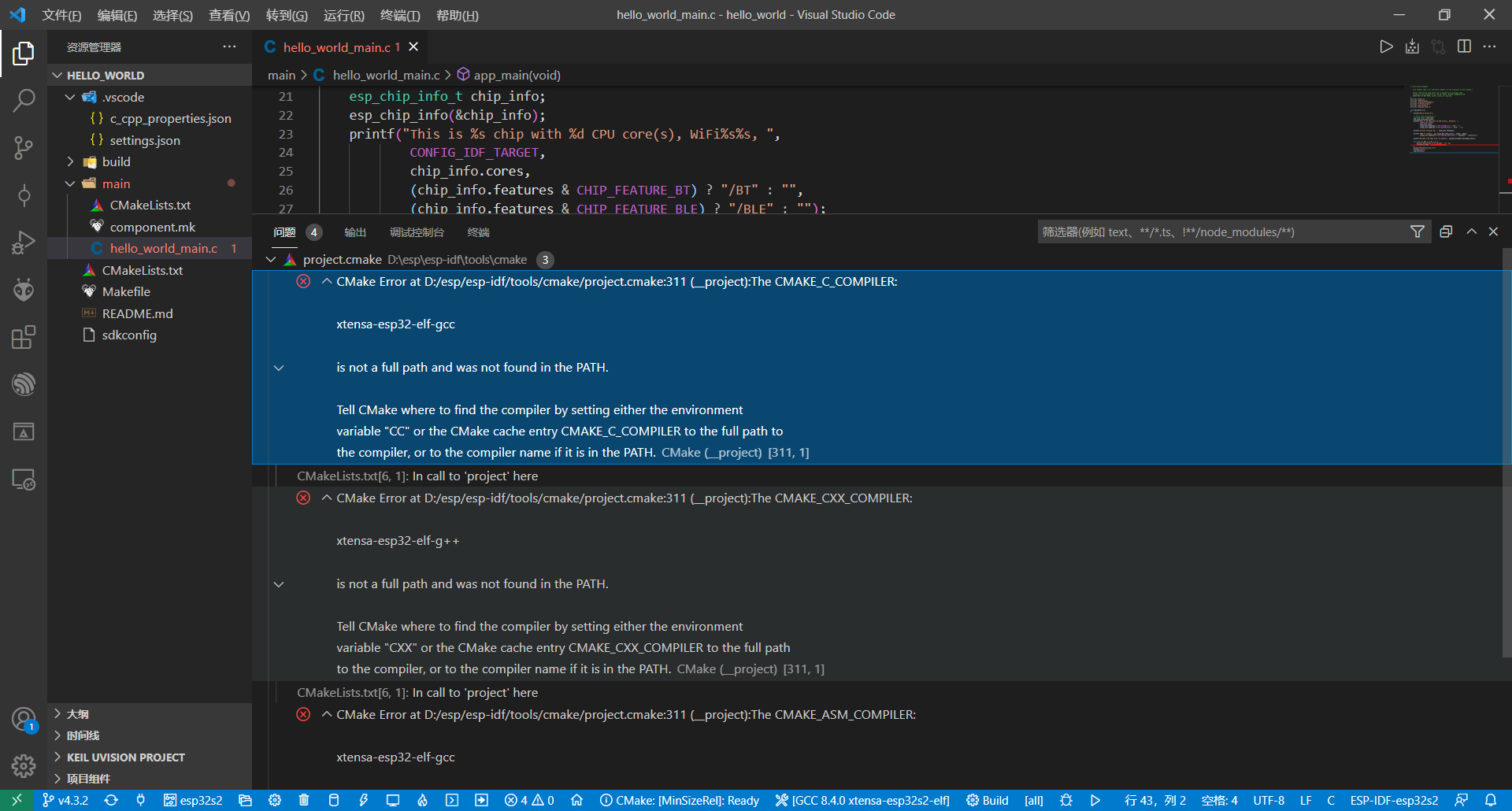Open the 帮助(H) menu

[458, 15]
